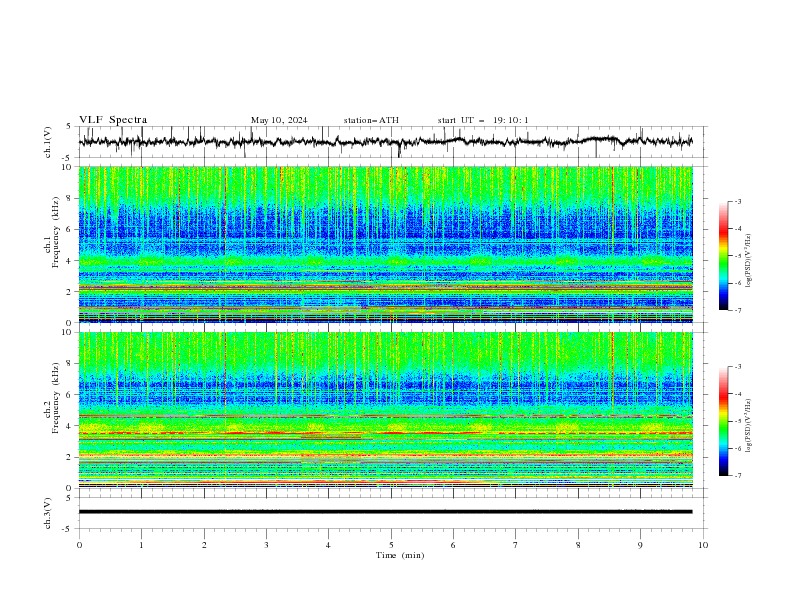792x612 pixels.
Task: Click time axis tick label "5"
Action: (391, 545)
